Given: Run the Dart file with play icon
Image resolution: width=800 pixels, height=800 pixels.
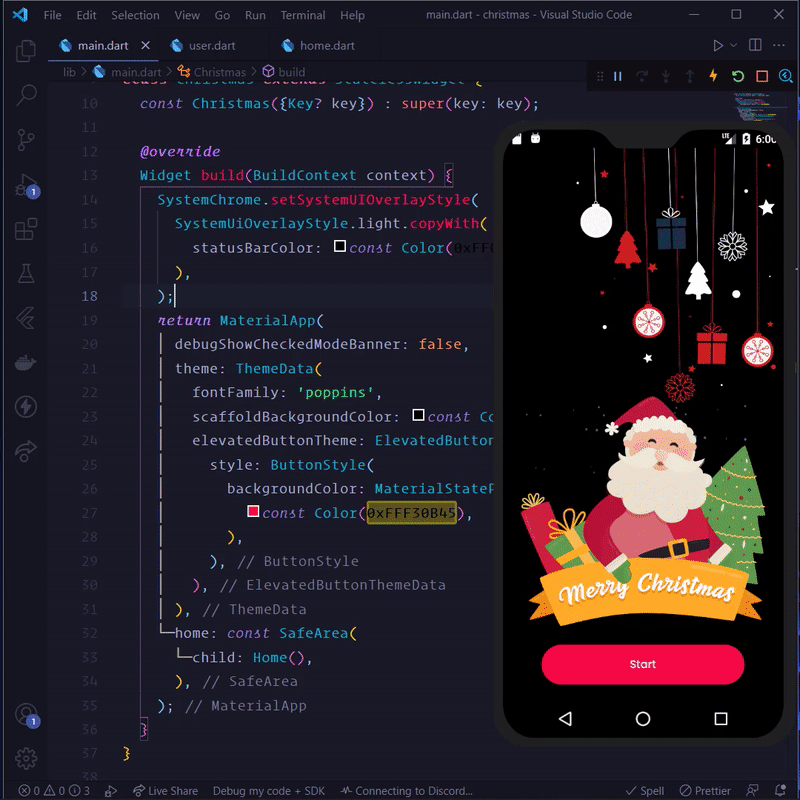Looking at the screenshot, I should pos(718,45).
